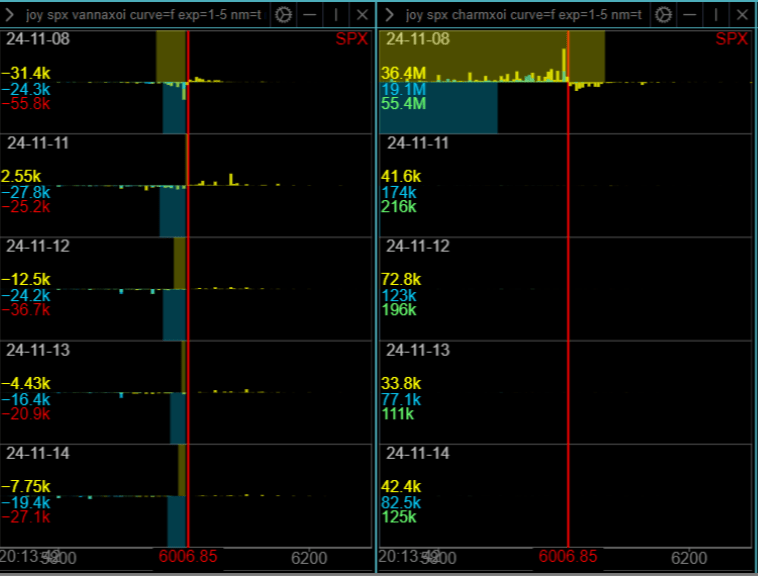Click vertical bar icon in charmxoi header

point(716,15)
